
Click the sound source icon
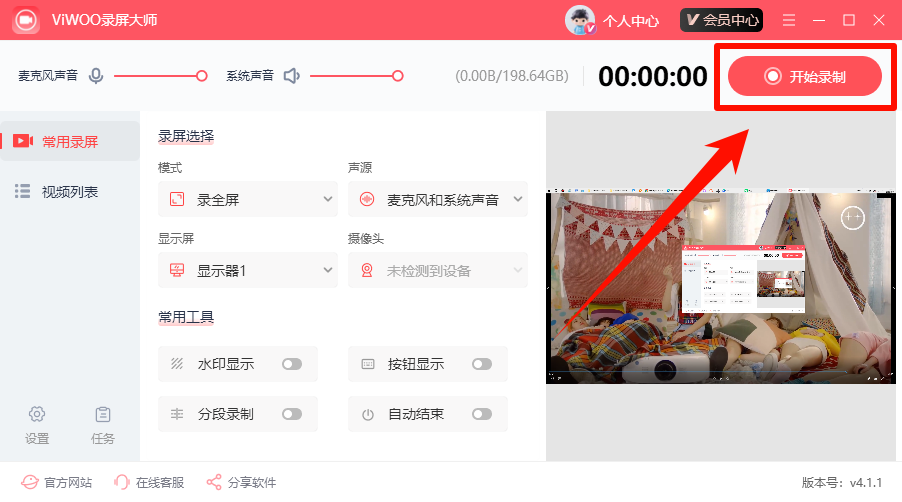(367, 200)
